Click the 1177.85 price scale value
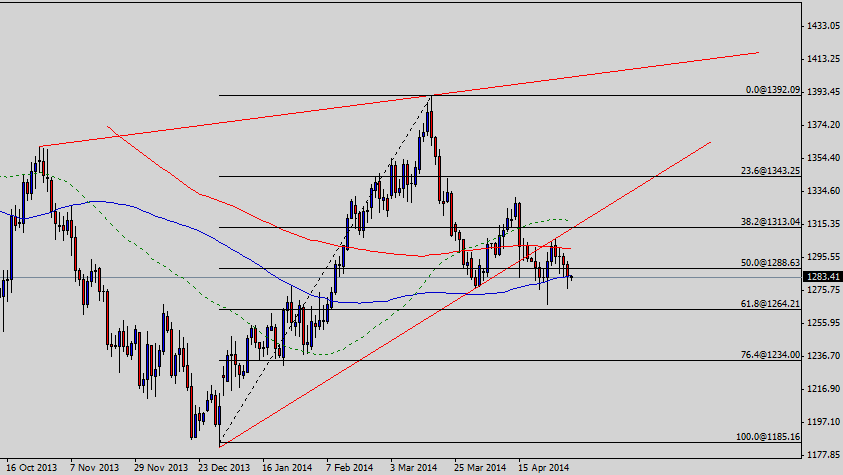This screenshot has width=843, height=475. click(822, 454)
